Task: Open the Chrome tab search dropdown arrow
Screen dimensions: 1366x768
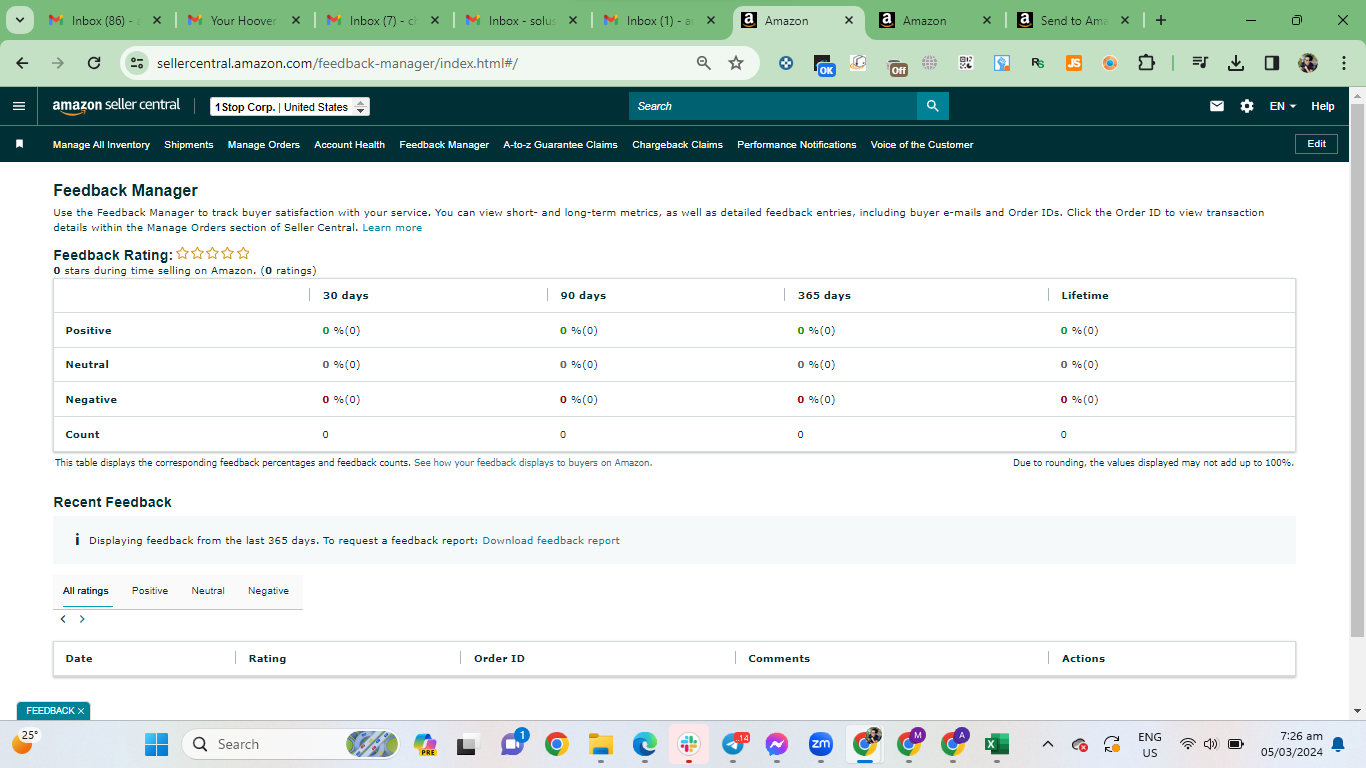Action: click(19, 20)
